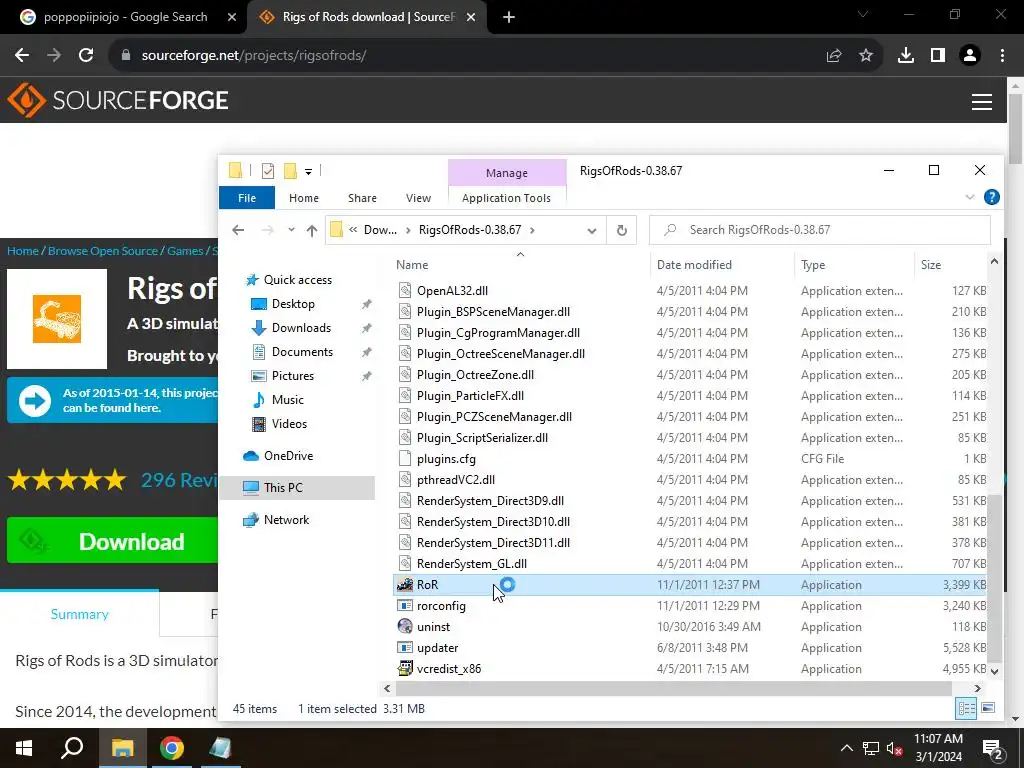This screenshot has width=1024, height=768.
Task: Open Application Tools ribbon tab
Action: tap(506, 198)
